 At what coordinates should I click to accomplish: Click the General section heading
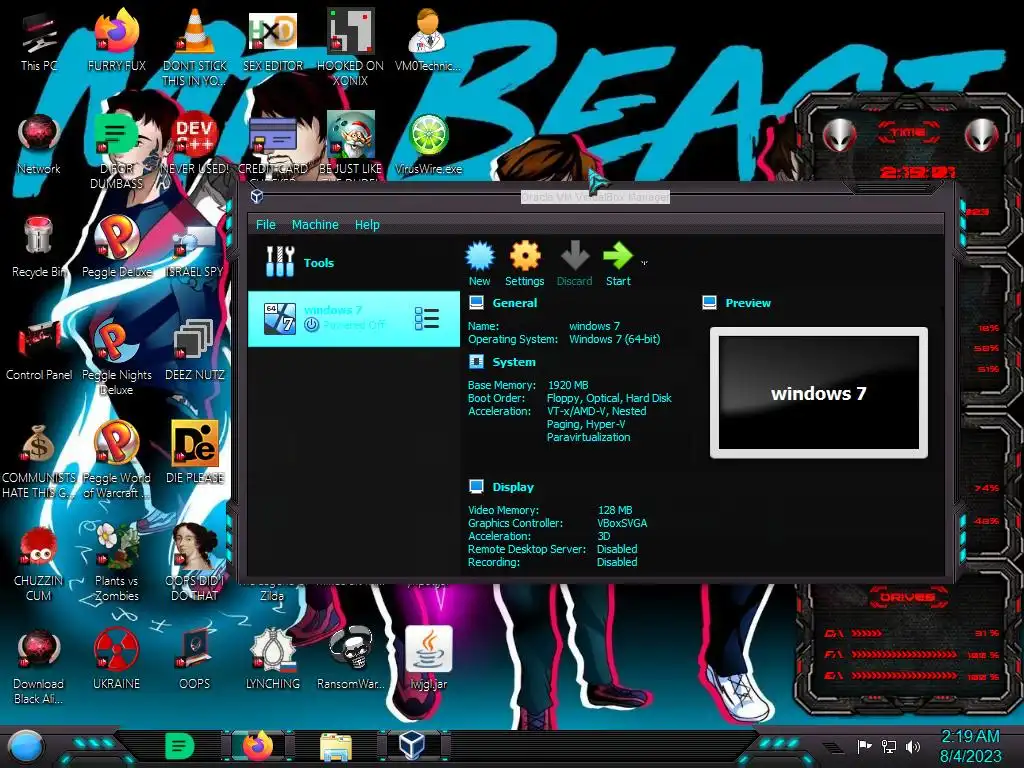pos(515,303)
